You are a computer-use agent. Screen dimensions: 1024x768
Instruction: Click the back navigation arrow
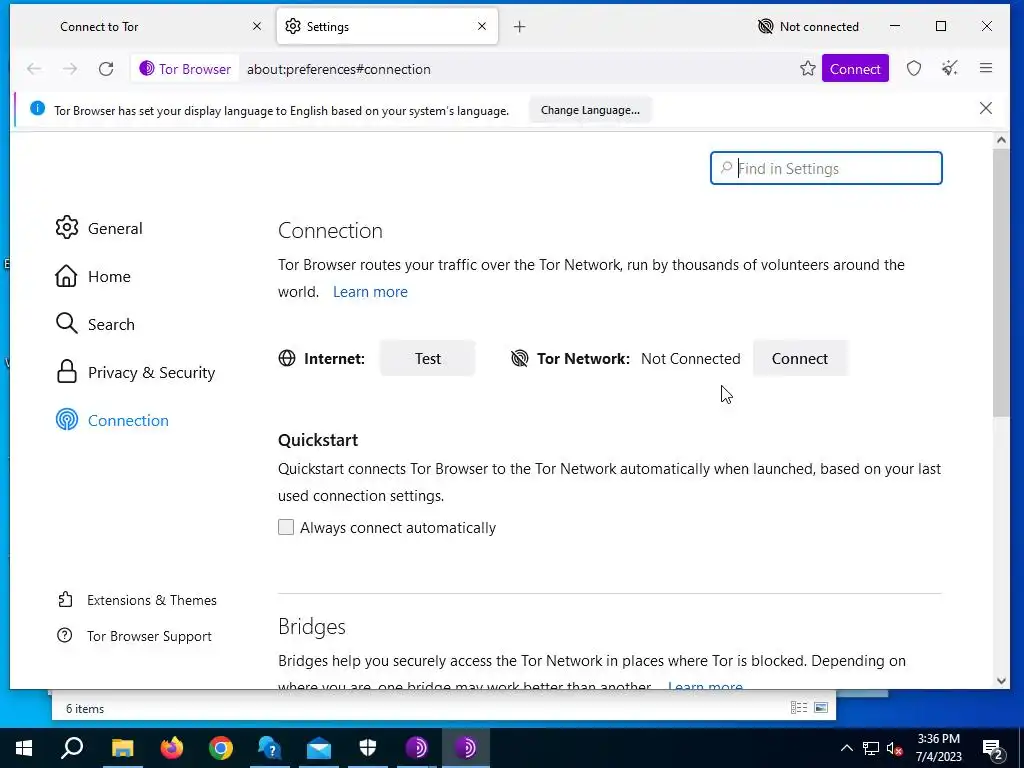pyautogui.click(x=34, y=69)
